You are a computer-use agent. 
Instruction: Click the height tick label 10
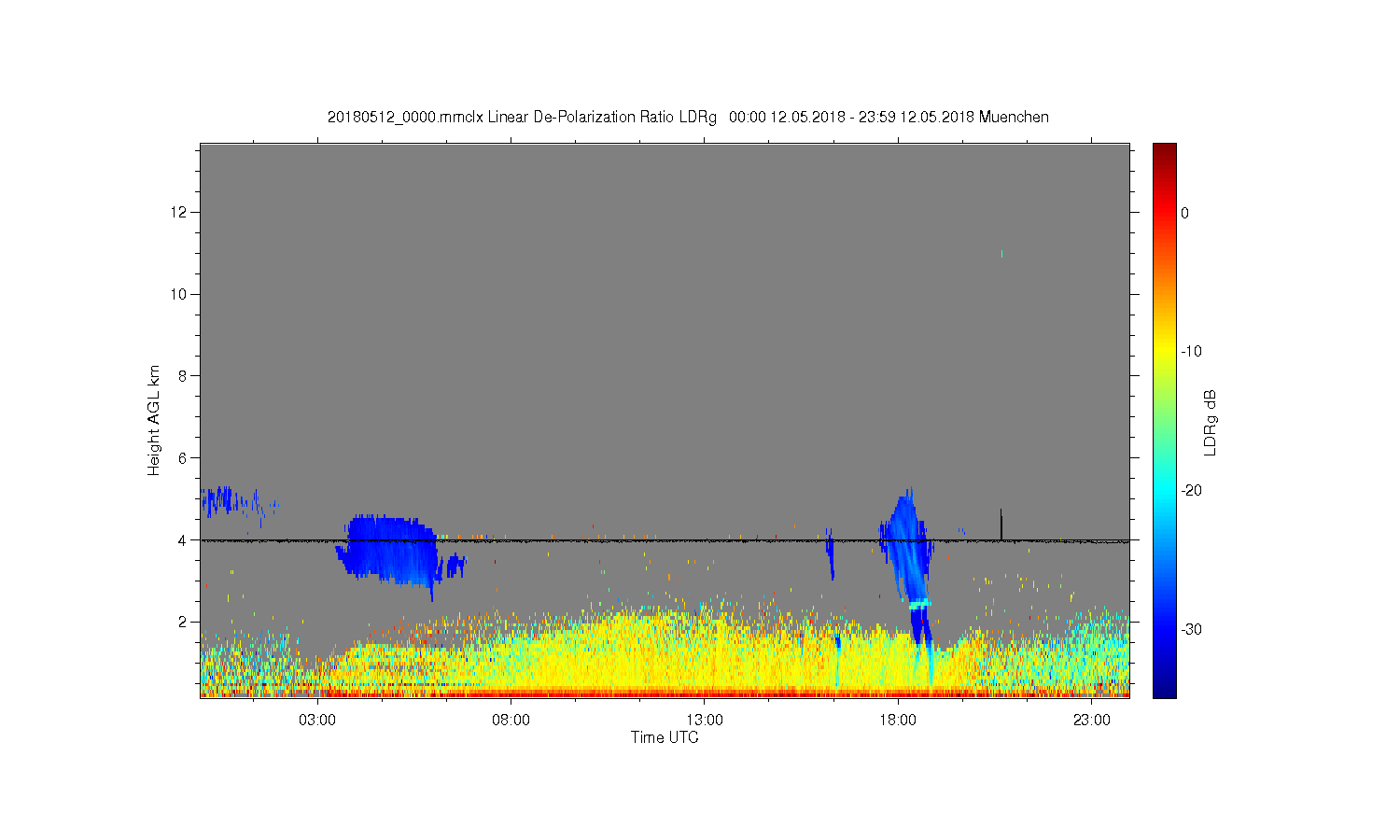[179, 294]
